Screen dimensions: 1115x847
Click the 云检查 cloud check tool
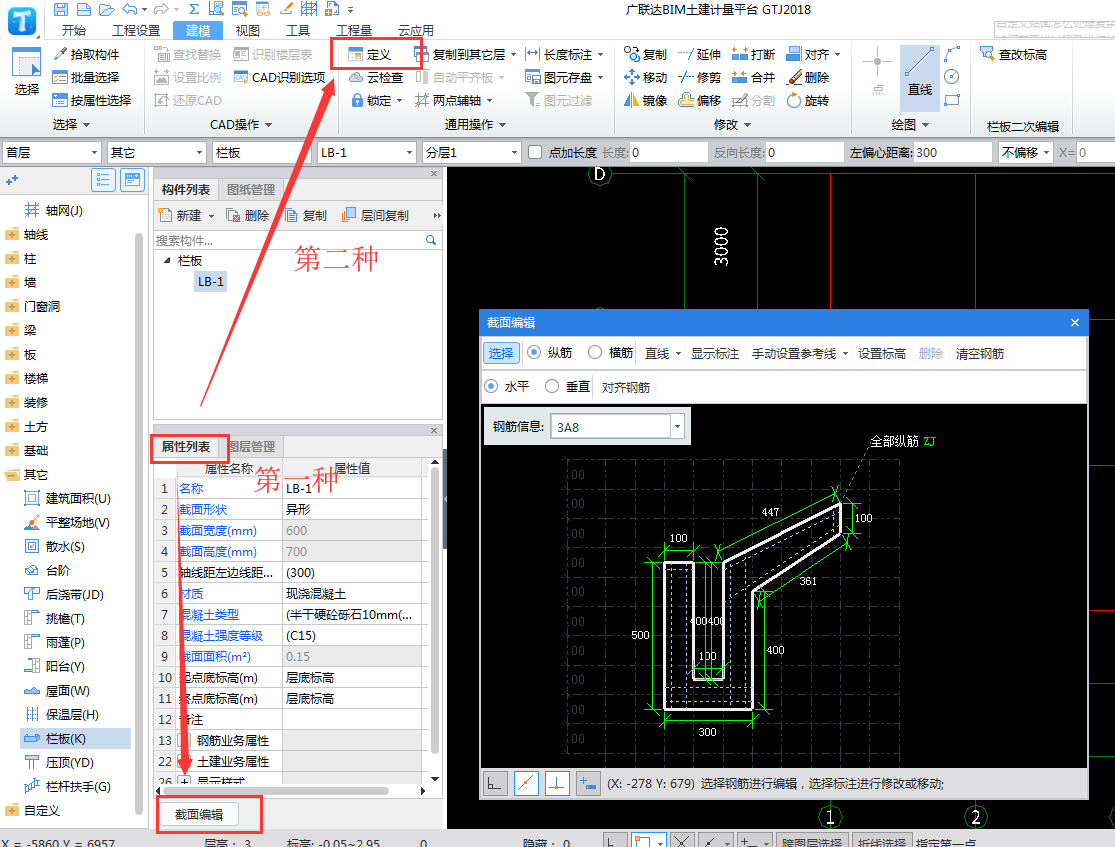pyautogui.click(x=376, y=78)
